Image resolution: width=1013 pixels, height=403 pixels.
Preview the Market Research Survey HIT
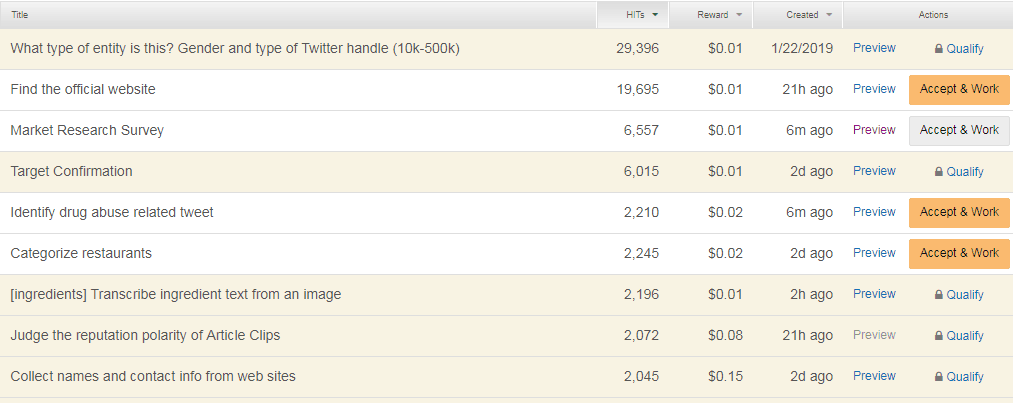click(x=874, y=130)
